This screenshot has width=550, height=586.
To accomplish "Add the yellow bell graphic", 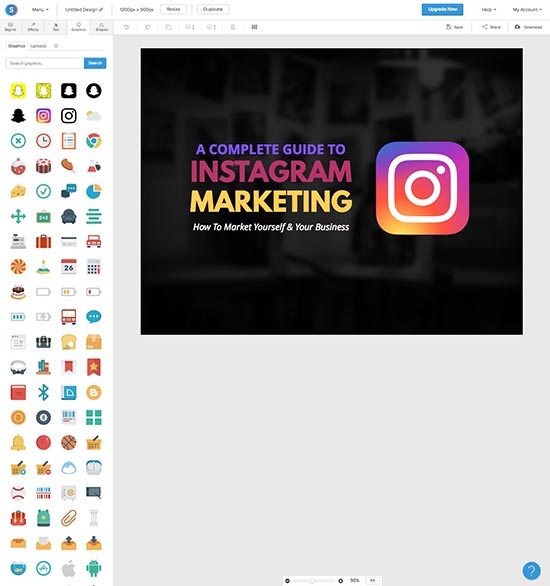I will pyautogui.click(x=18, y=442).
